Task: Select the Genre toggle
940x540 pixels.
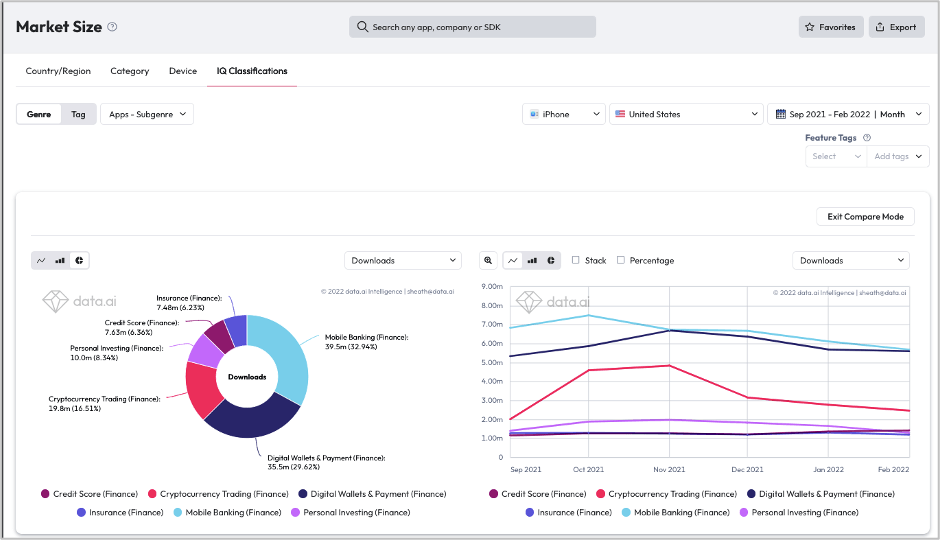Action: tap(39, 114)
